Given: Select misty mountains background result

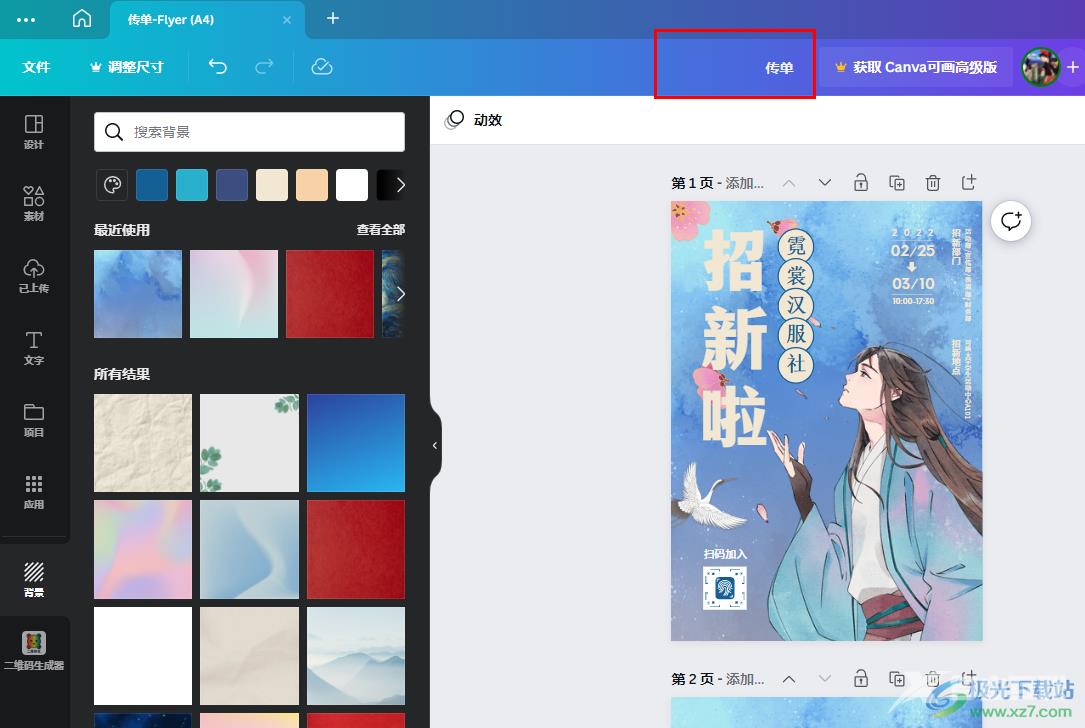Looking at the screenshot, I should (356, 656).
